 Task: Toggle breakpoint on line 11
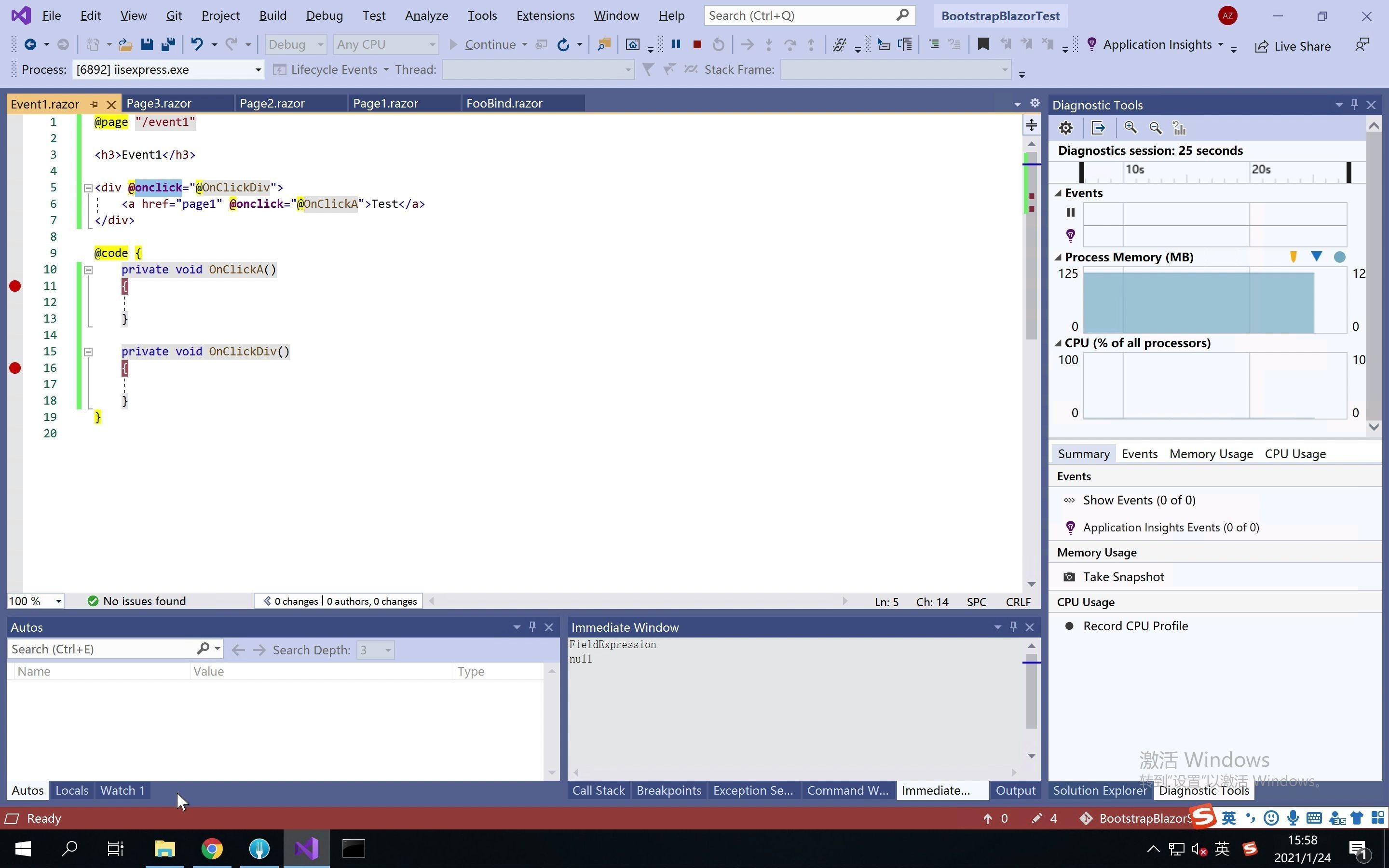pos(14,286)
